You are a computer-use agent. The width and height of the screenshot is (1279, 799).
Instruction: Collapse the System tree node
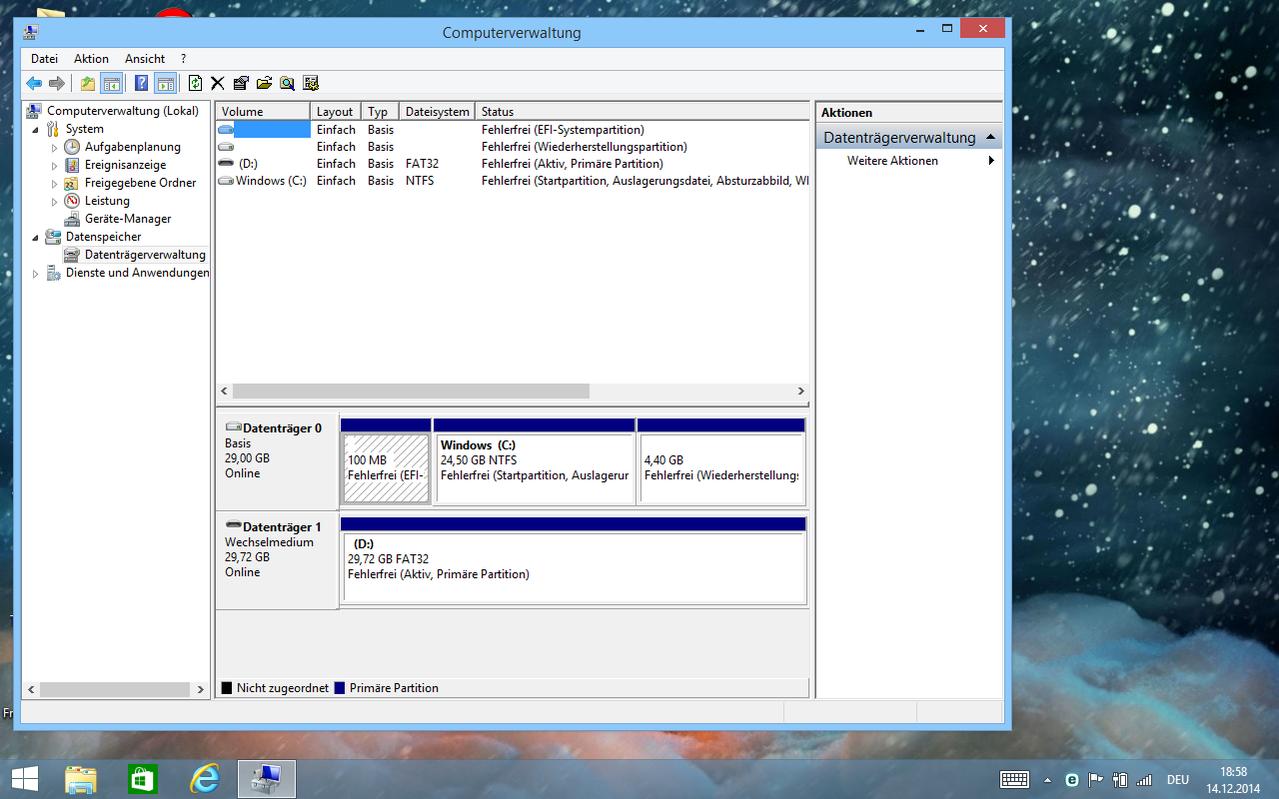37,130
